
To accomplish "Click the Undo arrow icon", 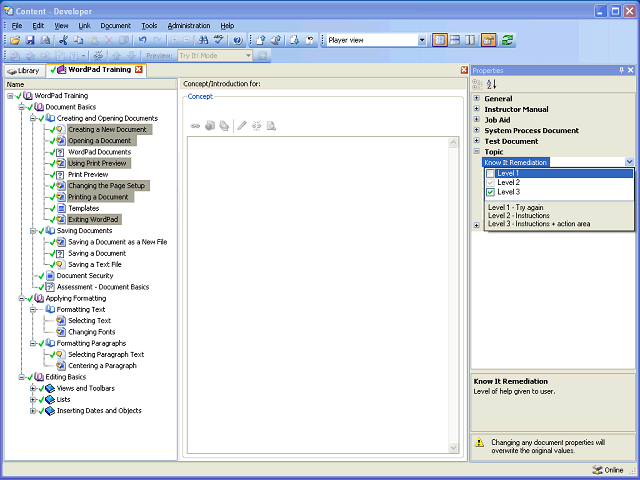I will point(142,40).
